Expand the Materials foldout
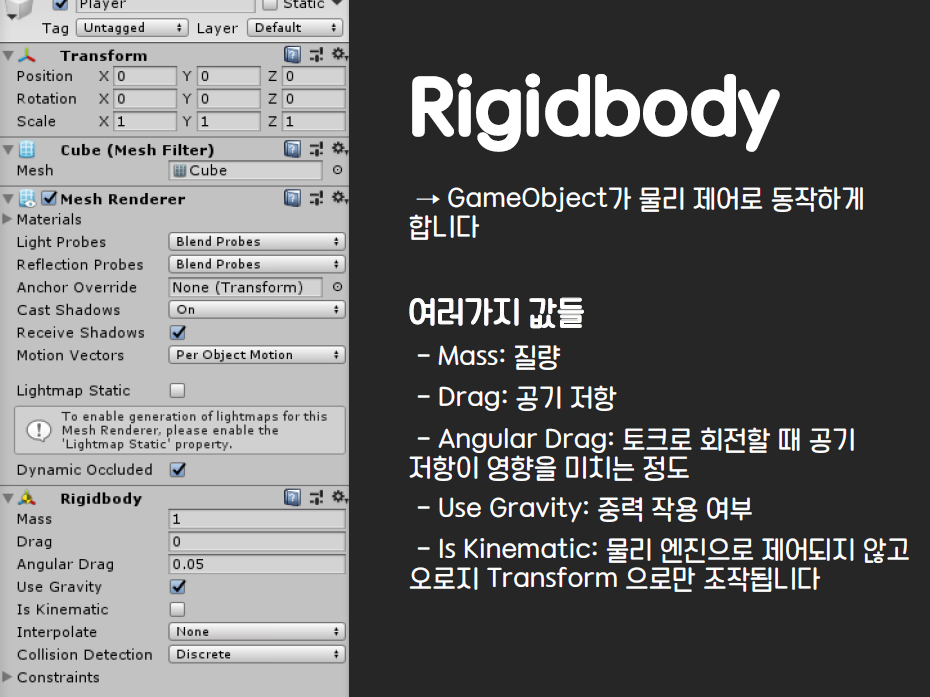The image size is (930, 697). 7,219
